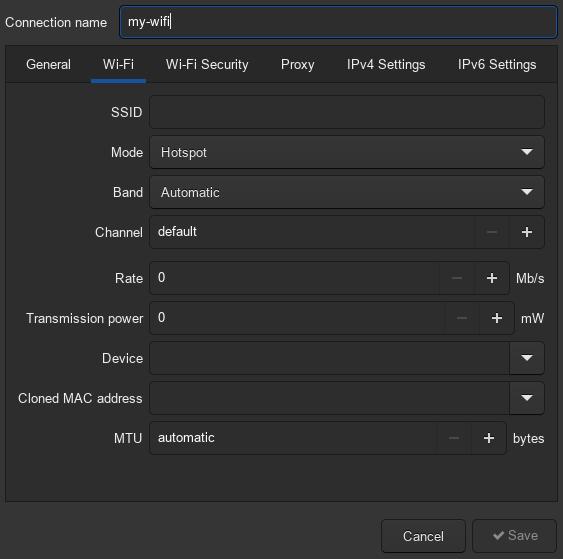The width and height of the screenshot is (563, 559).
Task: Switch to the Wi-Fi Security tab
Action: click(207, 65)
